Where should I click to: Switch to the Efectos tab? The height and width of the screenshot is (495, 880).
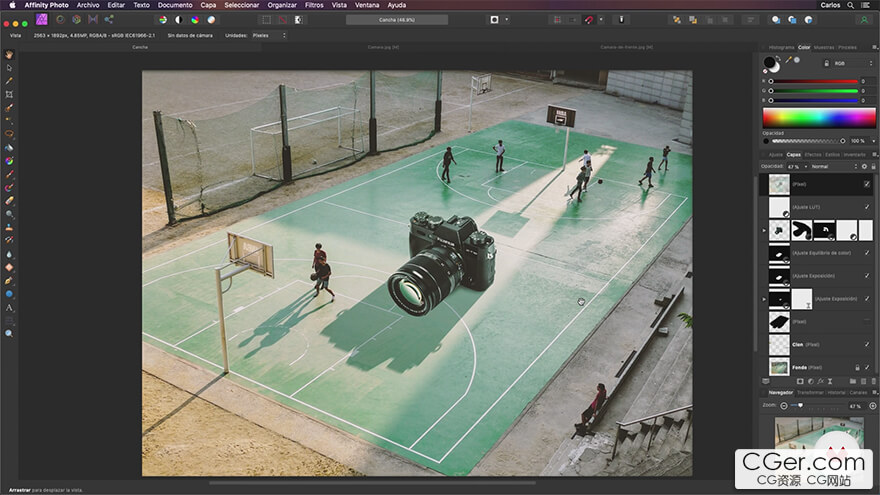point(812,154)
